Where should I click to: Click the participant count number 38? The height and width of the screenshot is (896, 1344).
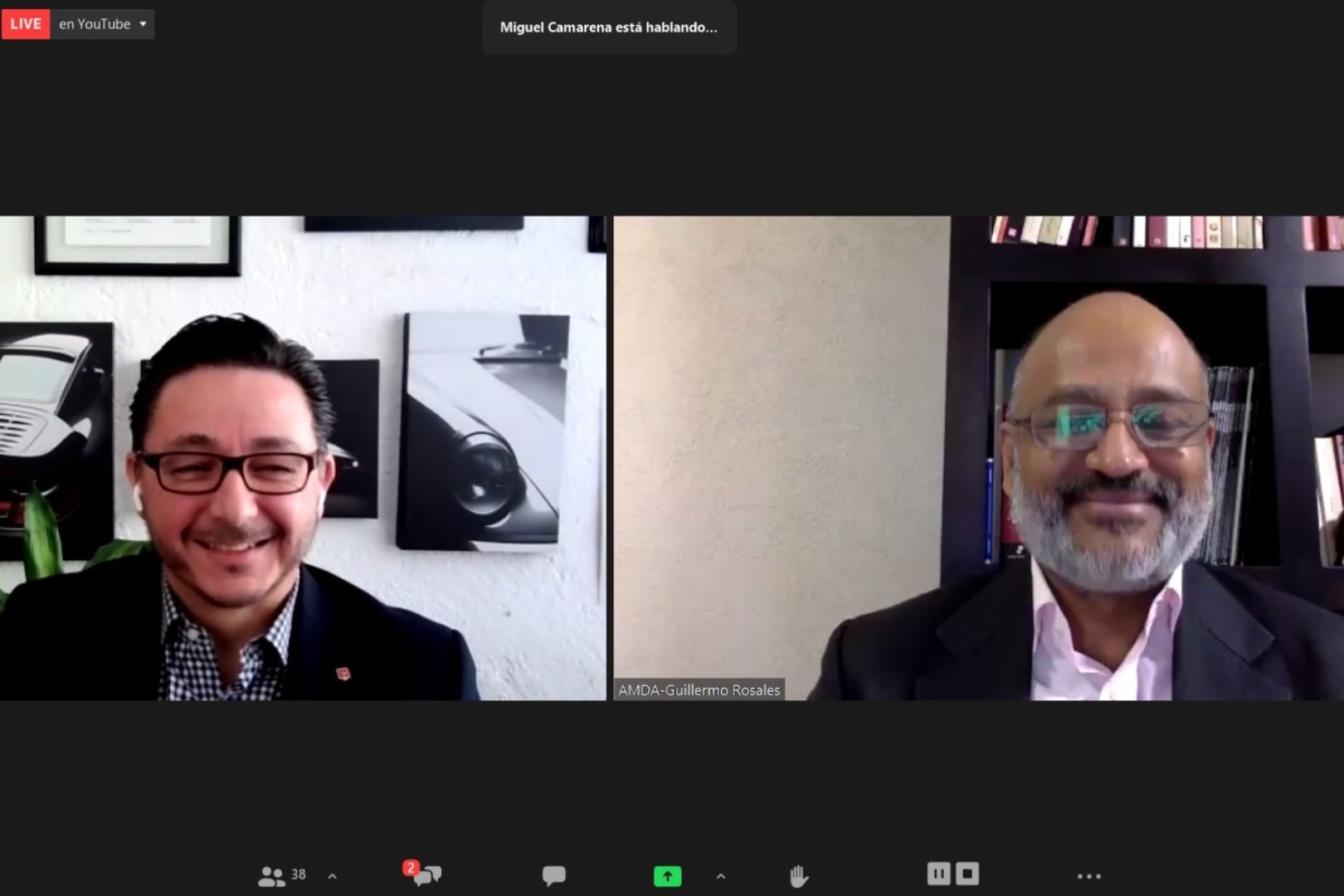point(299,874)
